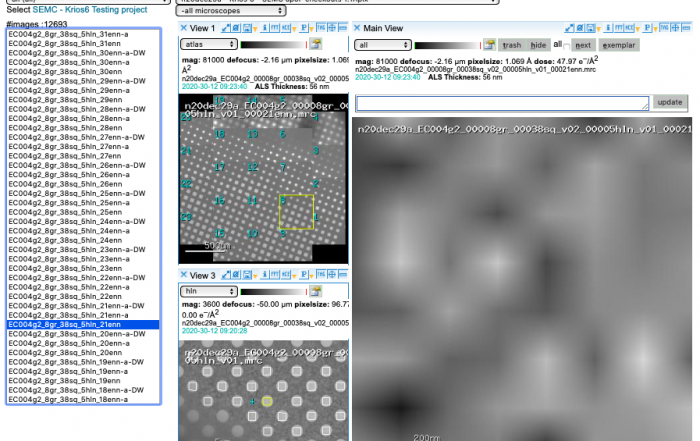The width and height of the screenshot is (700, 441).
Task: Click the View 1 info icon
Action: click(x=265, y=28)
